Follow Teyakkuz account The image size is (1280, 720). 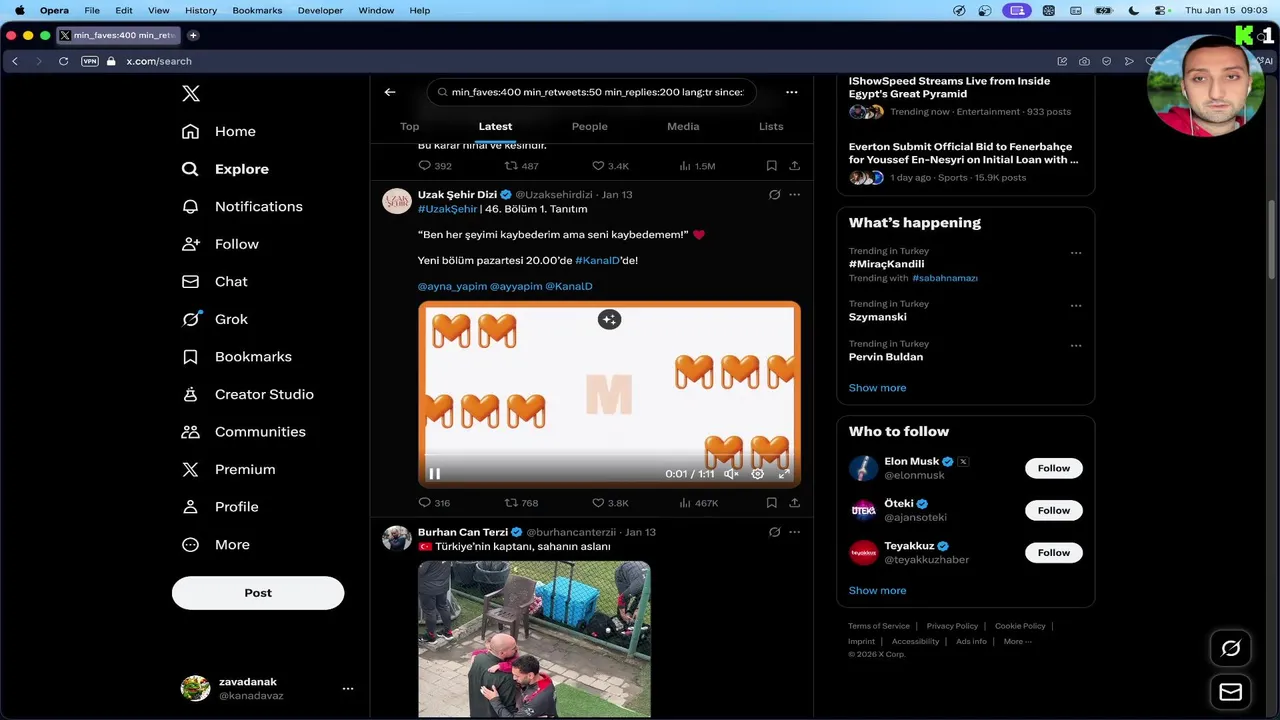(1053, 552)
